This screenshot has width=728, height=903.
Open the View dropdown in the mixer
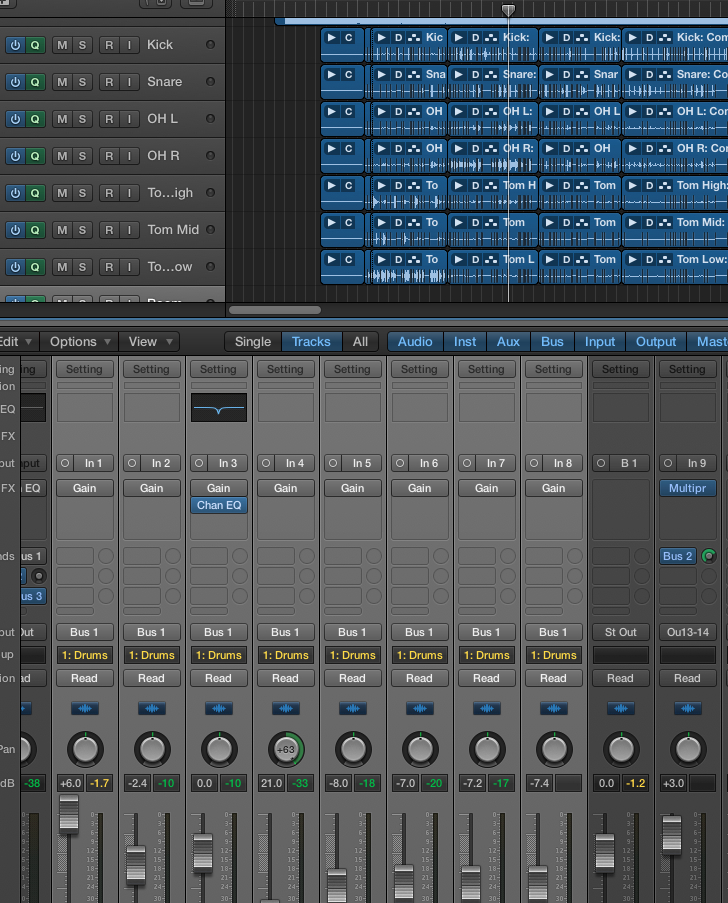pyautogui.click(x=149, y=342)
